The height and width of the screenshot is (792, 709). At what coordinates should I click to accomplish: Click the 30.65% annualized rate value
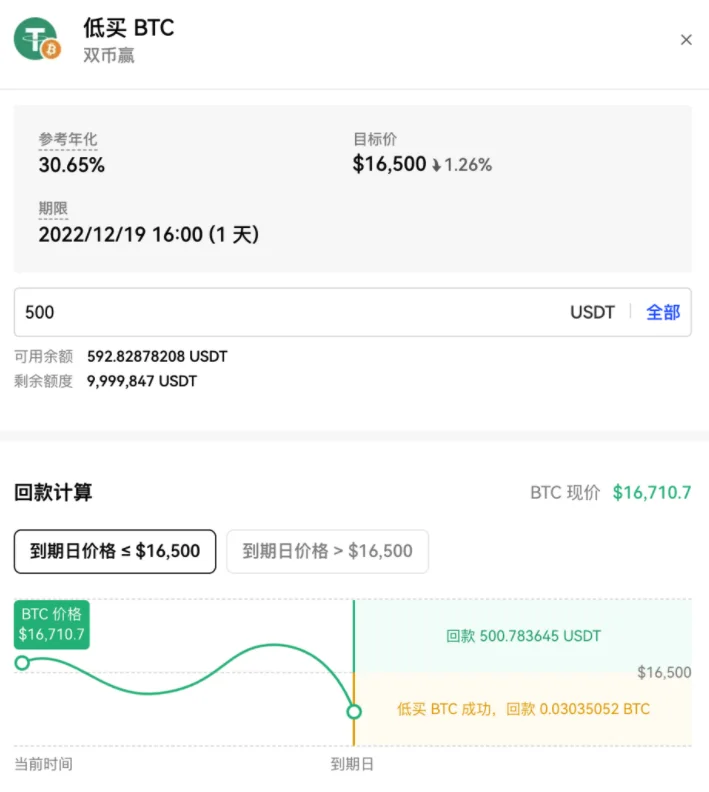coord(72,165)
